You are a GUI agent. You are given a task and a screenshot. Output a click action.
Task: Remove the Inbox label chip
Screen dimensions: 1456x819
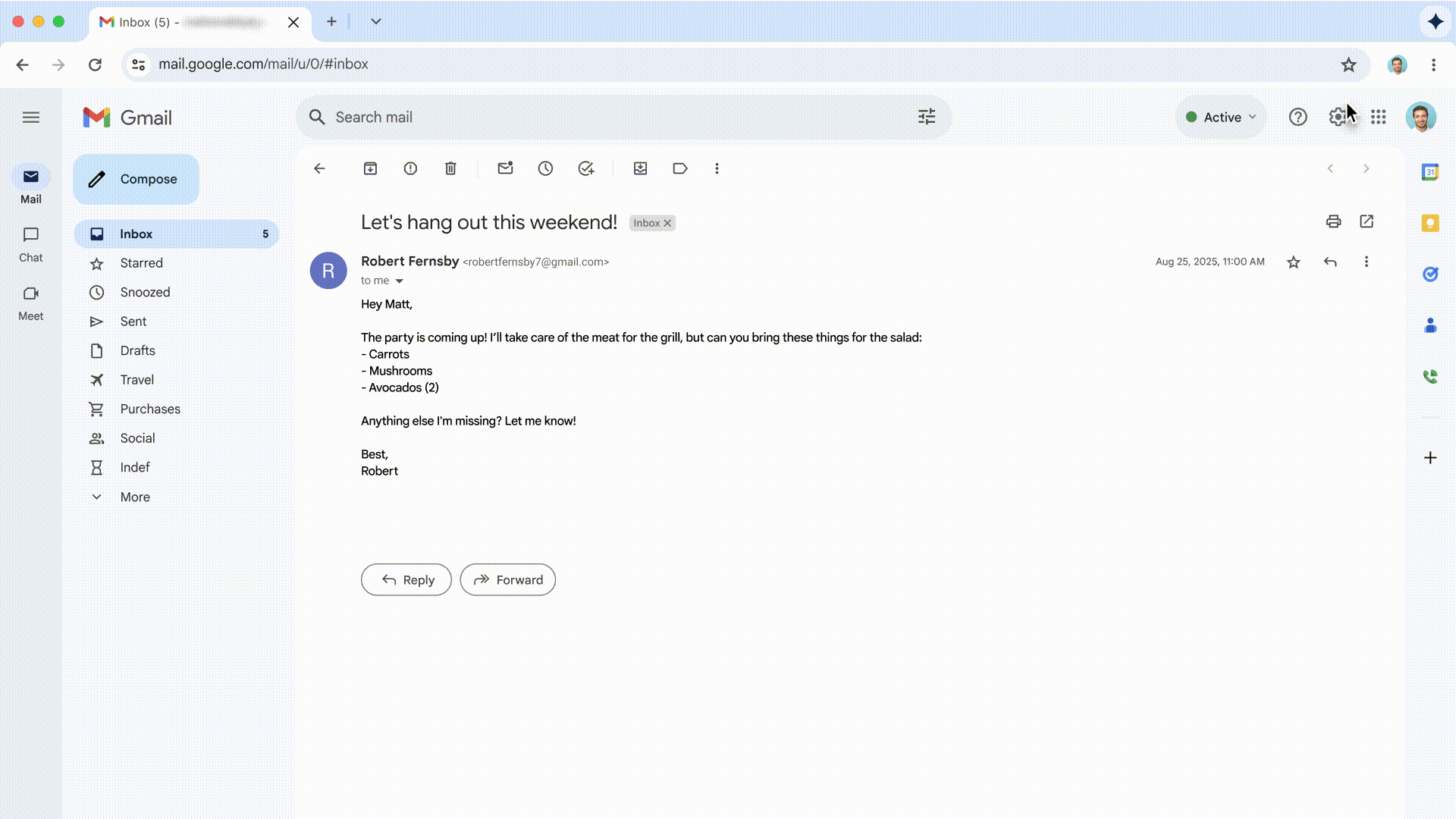[x=667, y=222]
